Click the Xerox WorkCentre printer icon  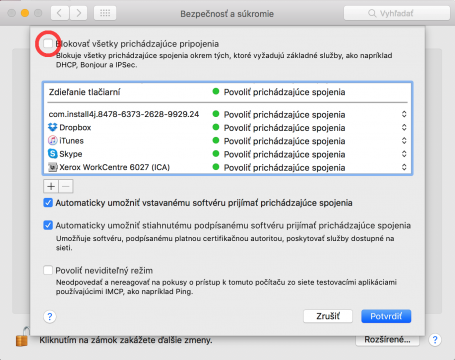point(53,167)
